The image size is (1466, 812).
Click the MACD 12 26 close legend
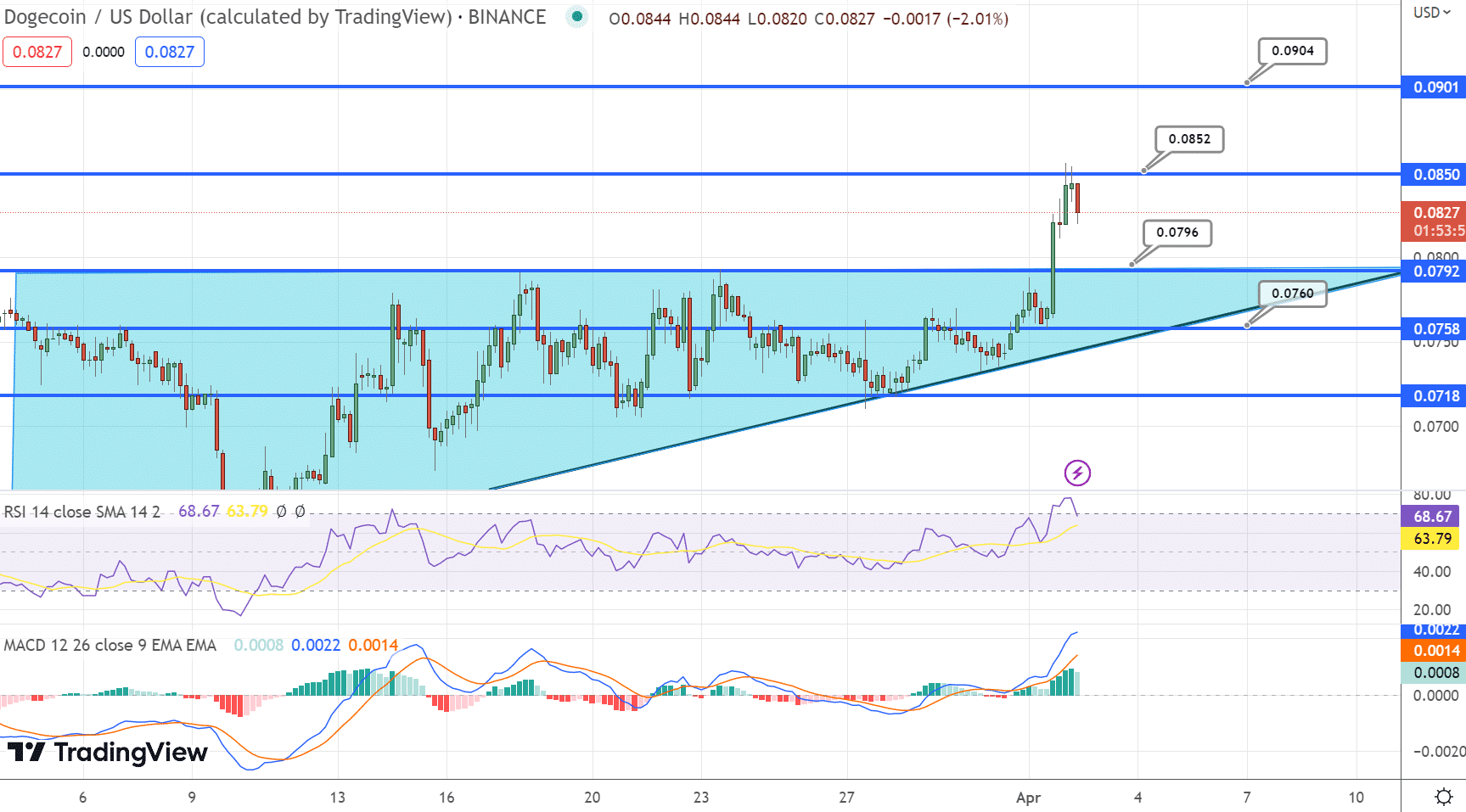(110, 645)
